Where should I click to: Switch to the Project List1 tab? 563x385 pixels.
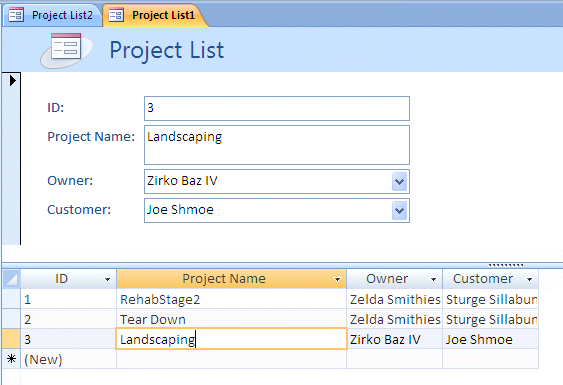click(x=154, y=15)
